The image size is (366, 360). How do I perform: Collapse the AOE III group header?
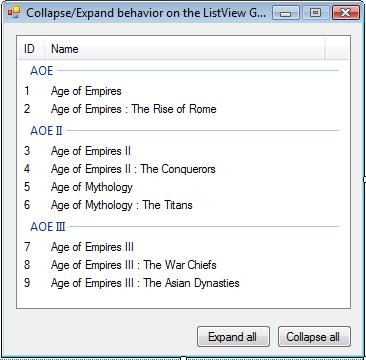[48, 227]
